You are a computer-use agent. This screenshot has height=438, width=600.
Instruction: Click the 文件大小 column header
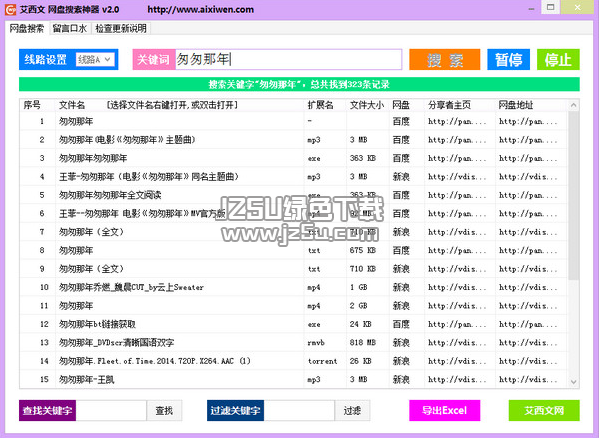point(367,105)
